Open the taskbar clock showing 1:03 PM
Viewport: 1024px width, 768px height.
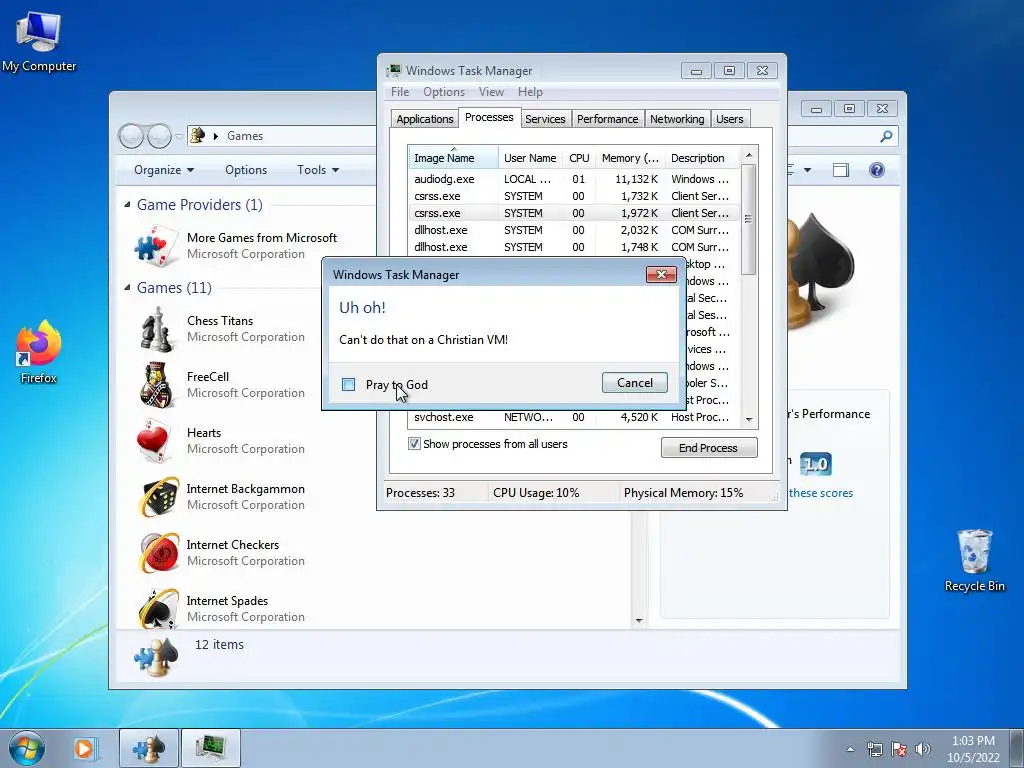pos(973,749)
